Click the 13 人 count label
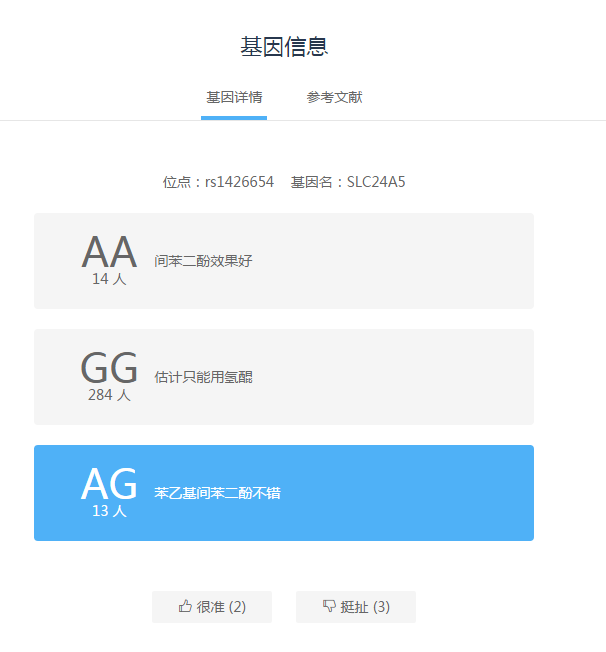 coord(109,511)
